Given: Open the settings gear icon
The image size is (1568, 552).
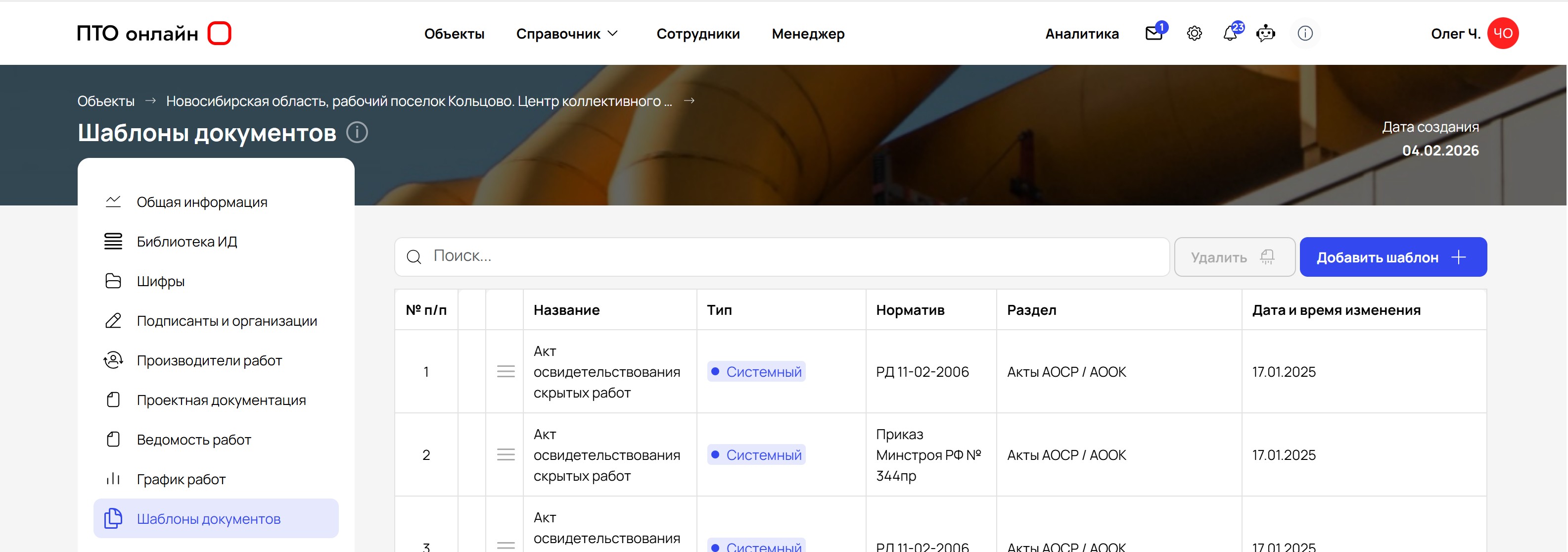Looking at the screenshot, I should coord(1194,34).
